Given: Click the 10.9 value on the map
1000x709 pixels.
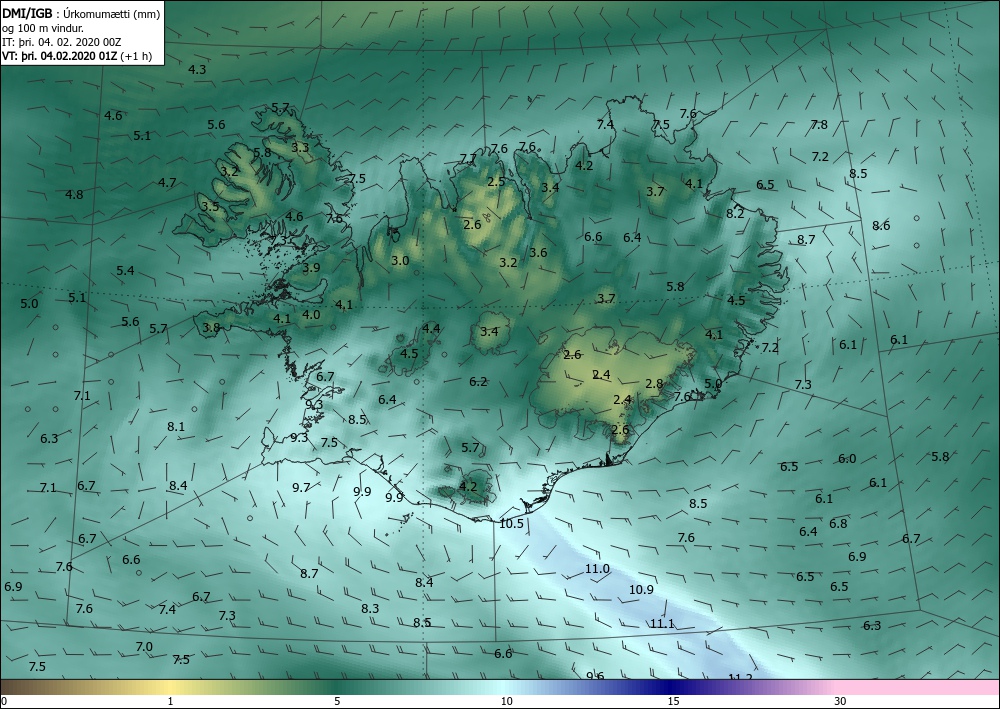Looking at the screenshot, I should coord(642,589).
